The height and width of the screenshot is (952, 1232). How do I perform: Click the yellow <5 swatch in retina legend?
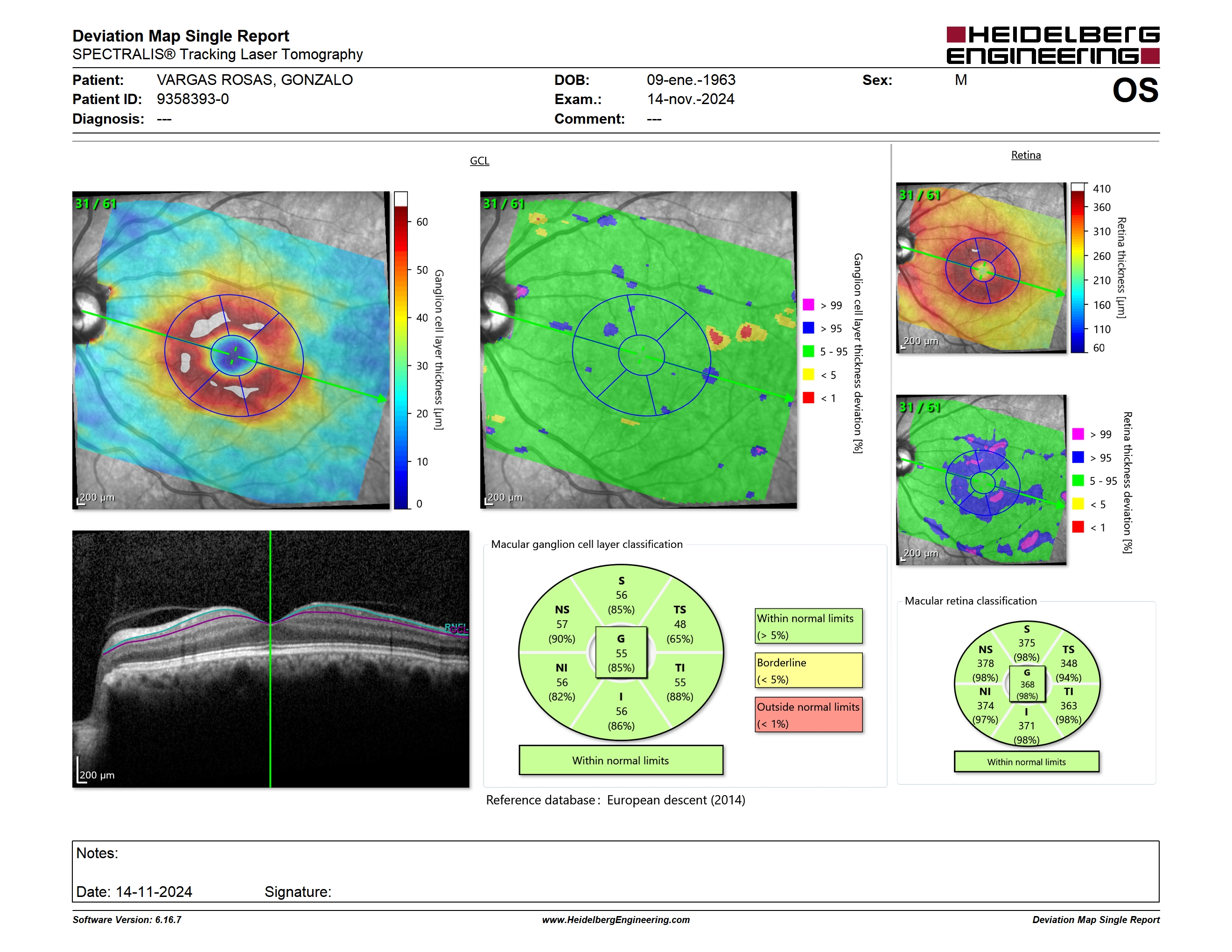coord(1078,504)
